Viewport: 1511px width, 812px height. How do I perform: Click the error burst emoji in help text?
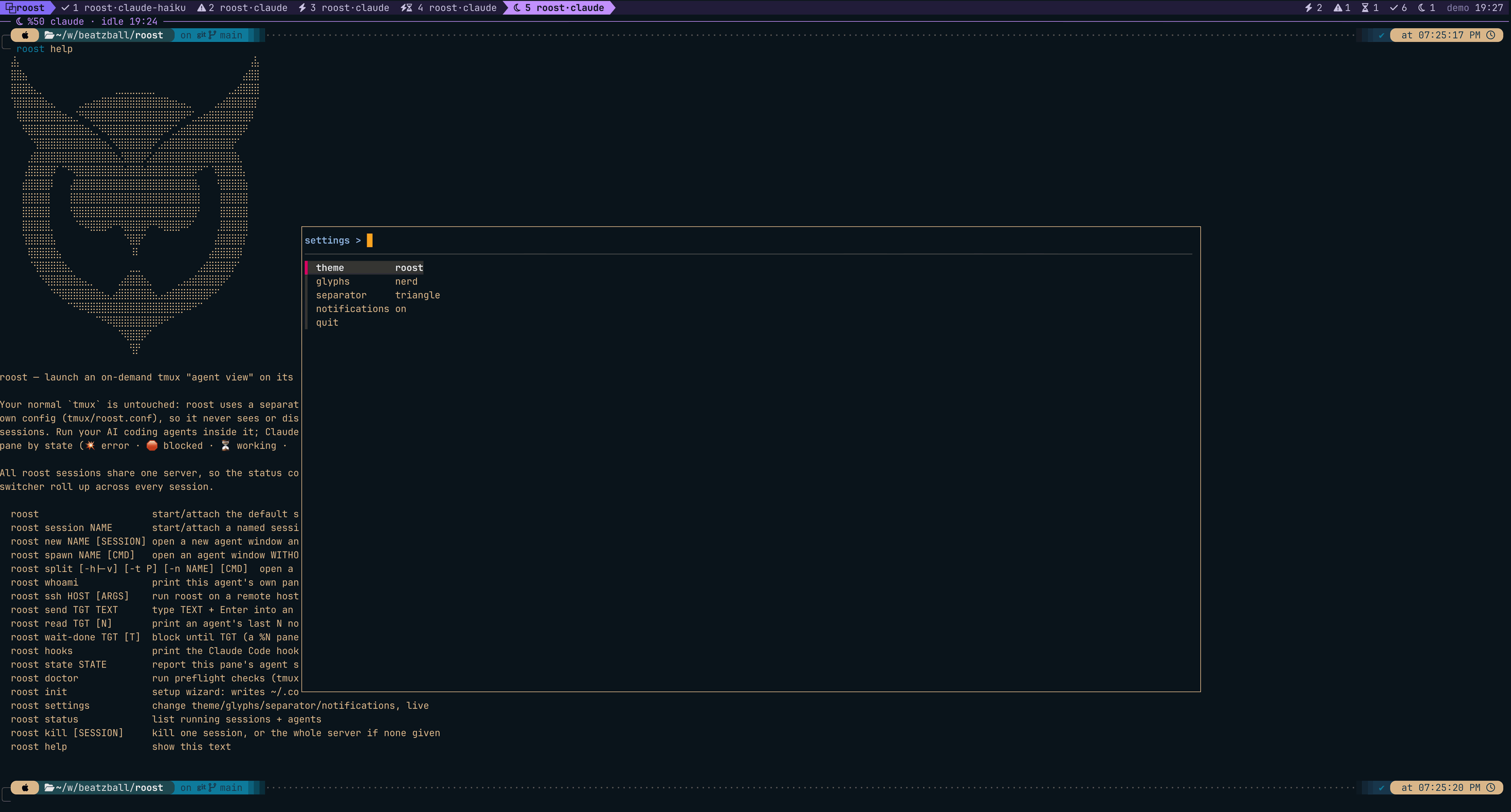(x=90, y=446)
